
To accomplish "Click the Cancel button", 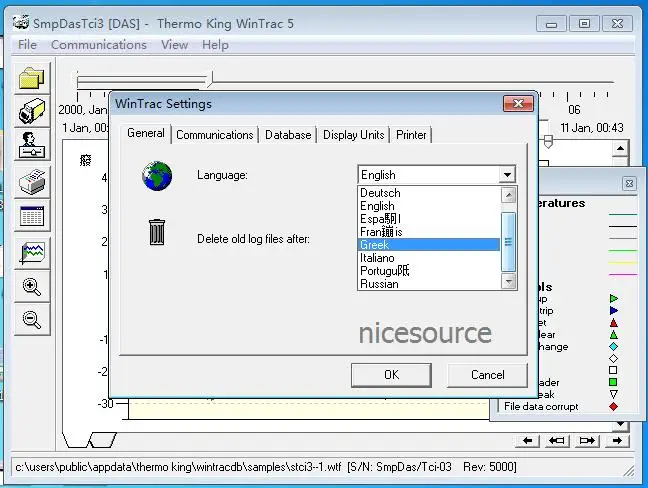I will 487,375.
